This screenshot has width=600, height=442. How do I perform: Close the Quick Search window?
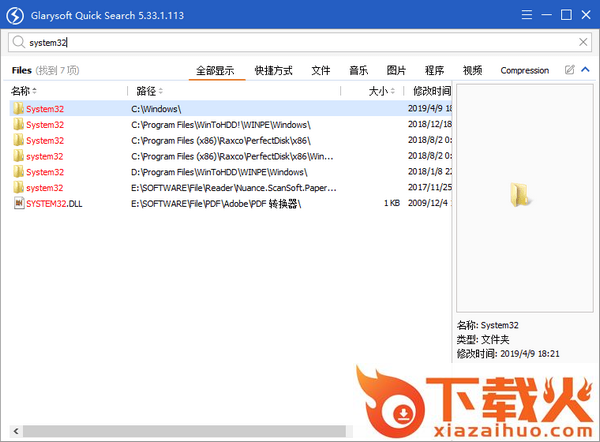pos(586,15)
